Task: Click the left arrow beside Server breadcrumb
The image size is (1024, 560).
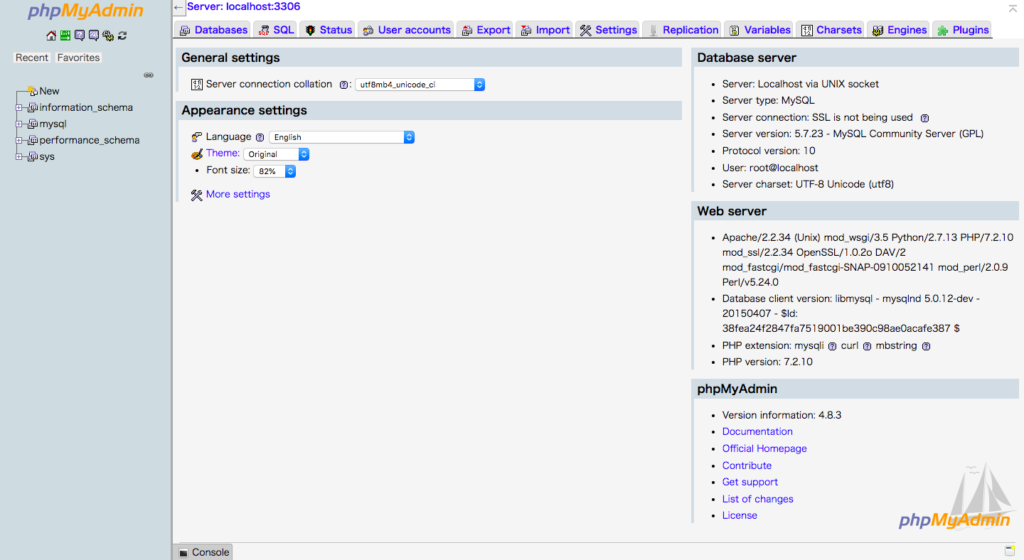Action: click(179, 7)
